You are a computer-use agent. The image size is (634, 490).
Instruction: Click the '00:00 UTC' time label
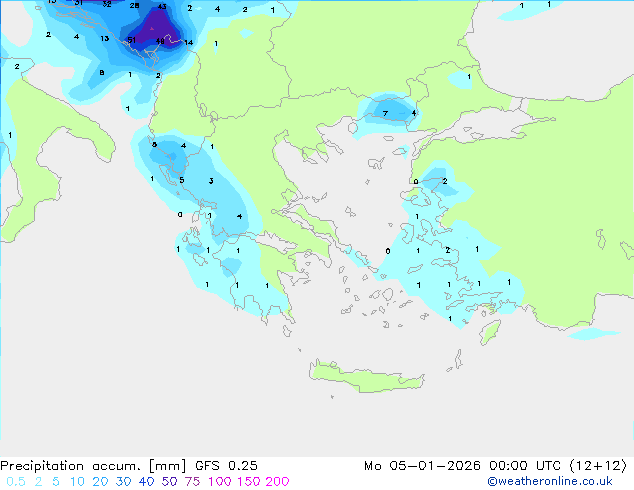tap(524, 466)
